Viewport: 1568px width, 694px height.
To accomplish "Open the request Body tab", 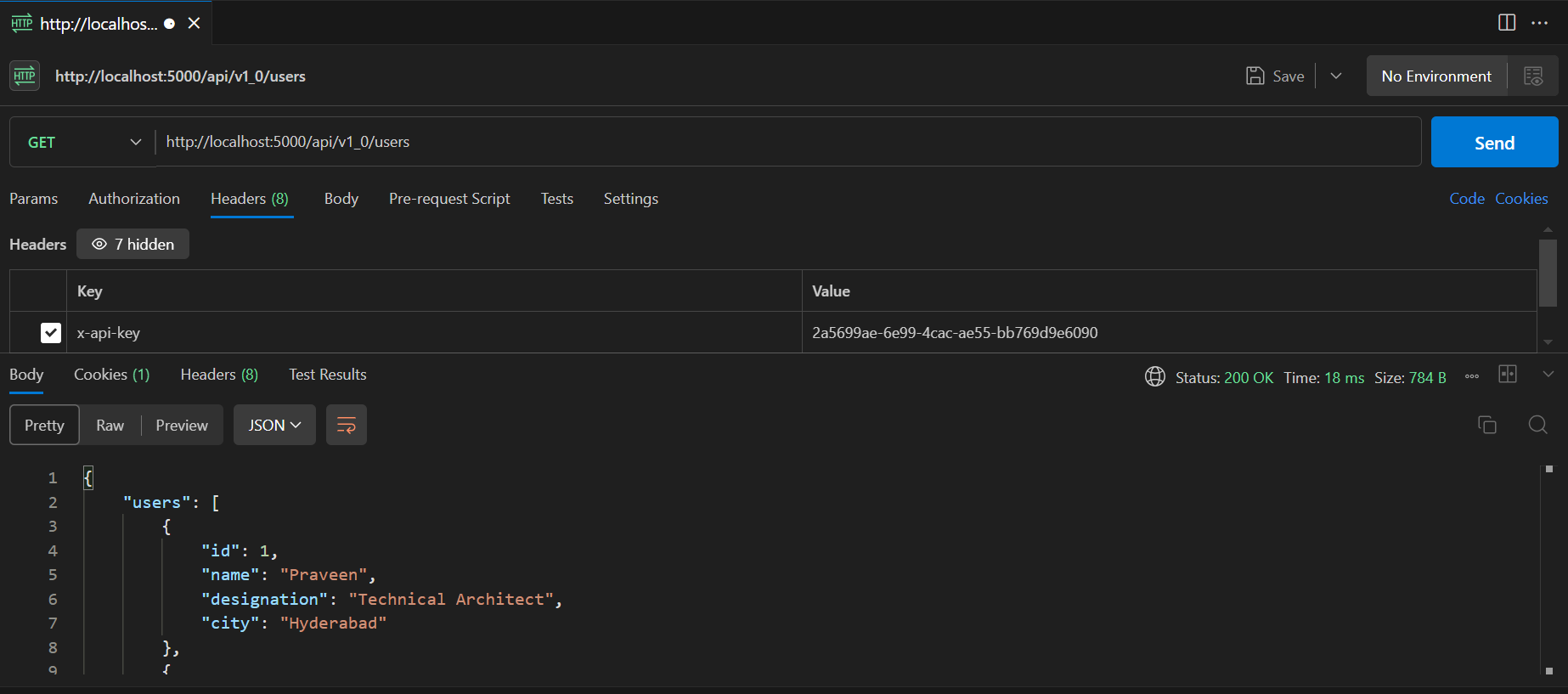I will 341,199.
